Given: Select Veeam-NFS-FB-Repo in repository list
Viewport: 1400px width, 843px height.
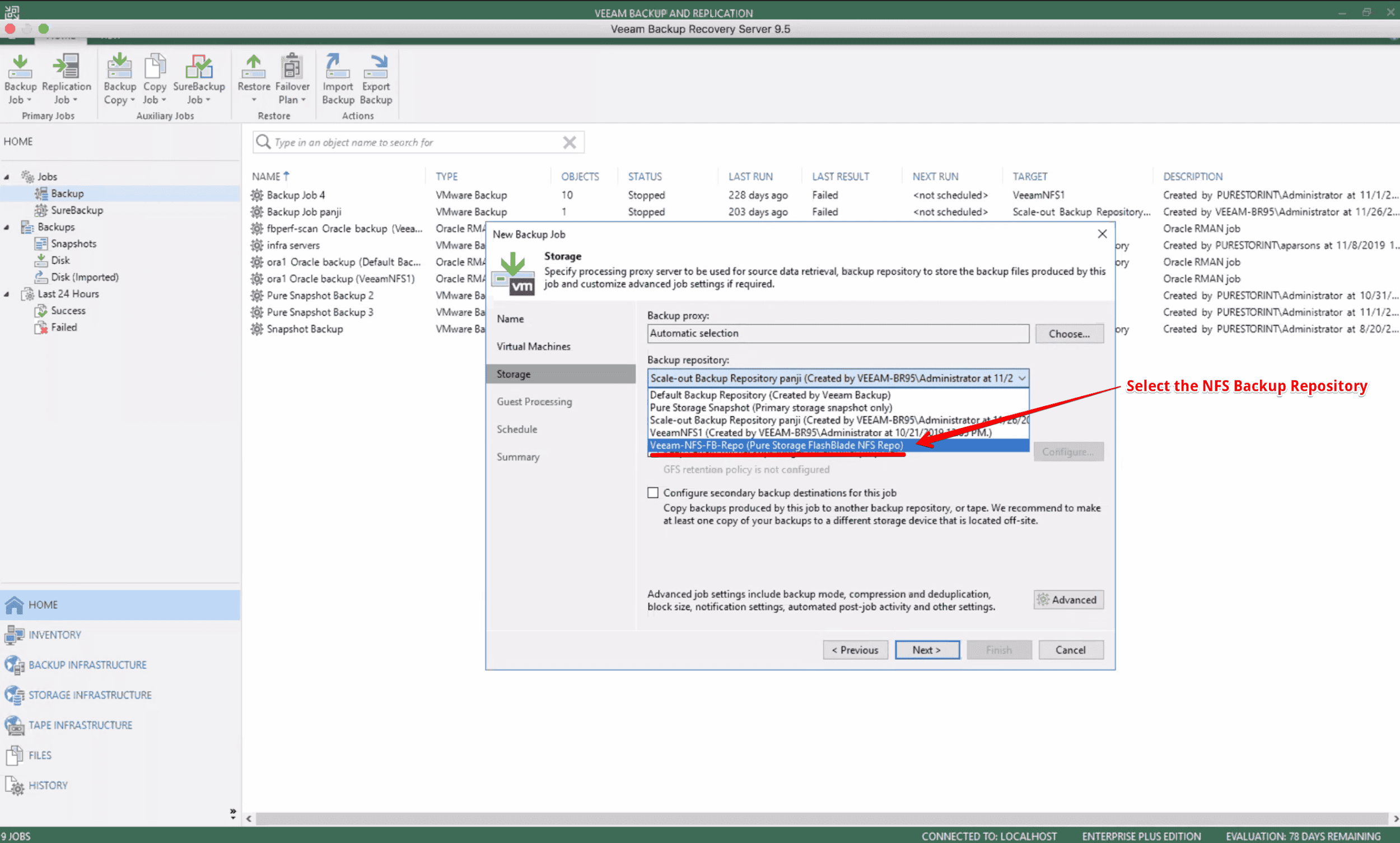Looking at the screenshot, I should click(838, 445).
